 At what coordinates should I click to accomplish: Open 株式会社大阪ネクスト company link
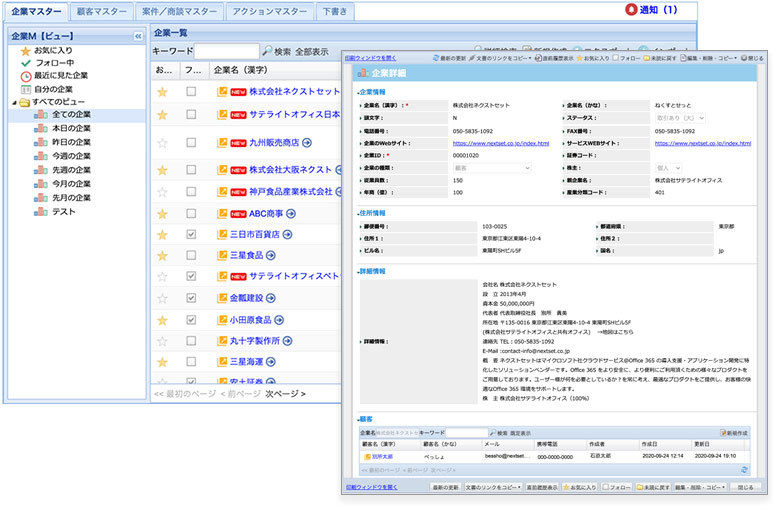pyautogui.click(x=290, y=170)
